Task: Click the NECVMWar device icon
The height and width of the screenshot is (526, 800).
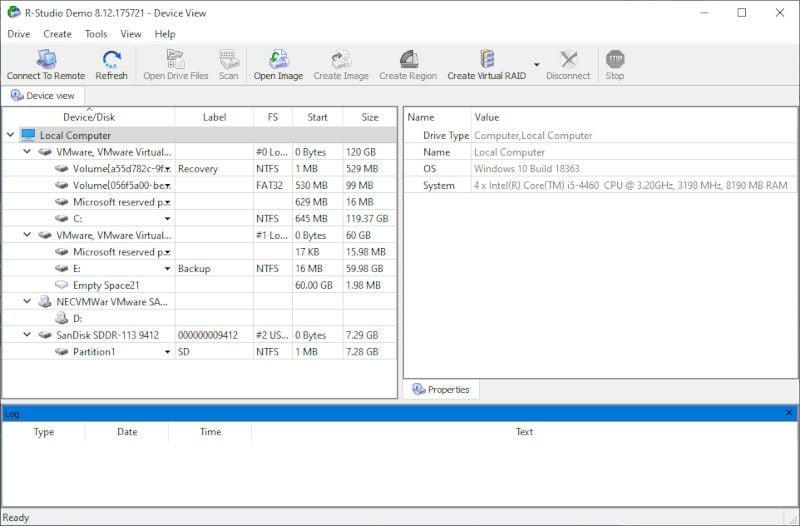Action: click(45, 301)
